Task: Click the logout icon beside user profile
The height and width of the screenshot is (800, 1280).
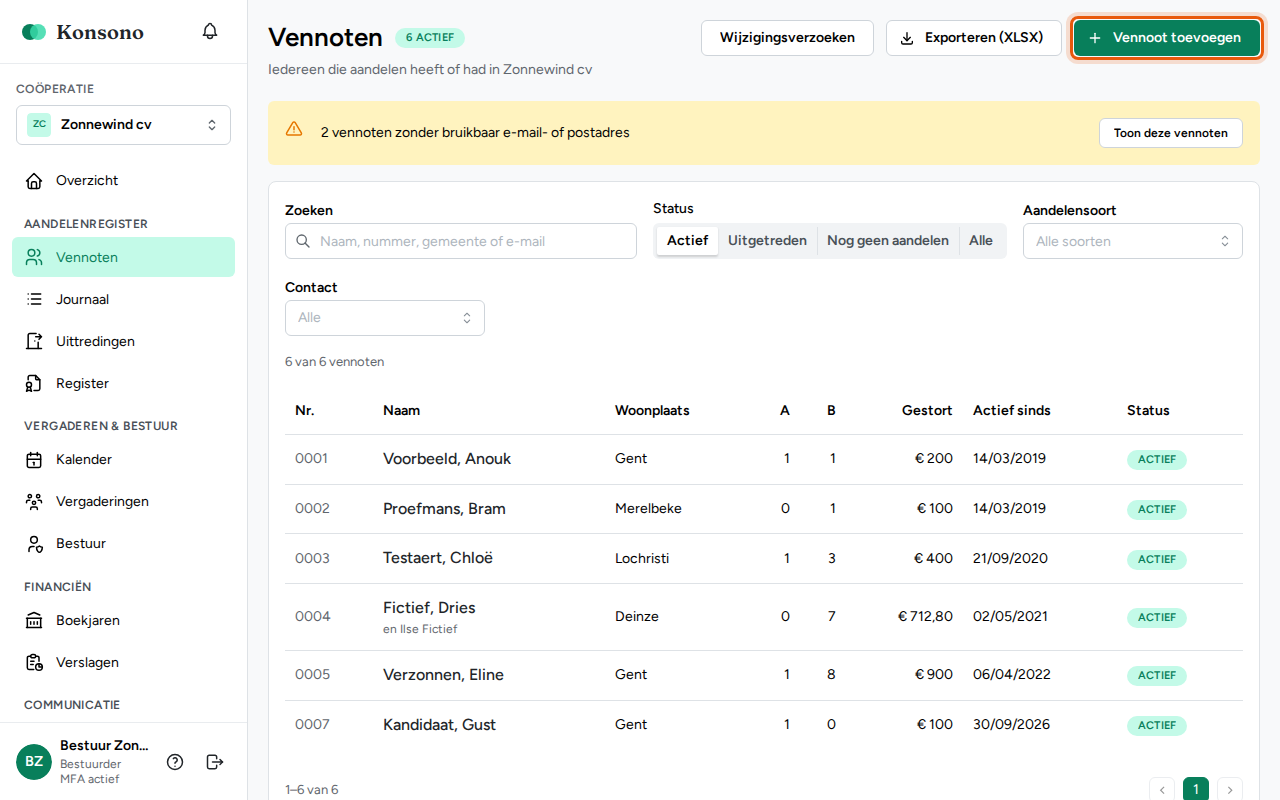Action: tap(215, 762)
